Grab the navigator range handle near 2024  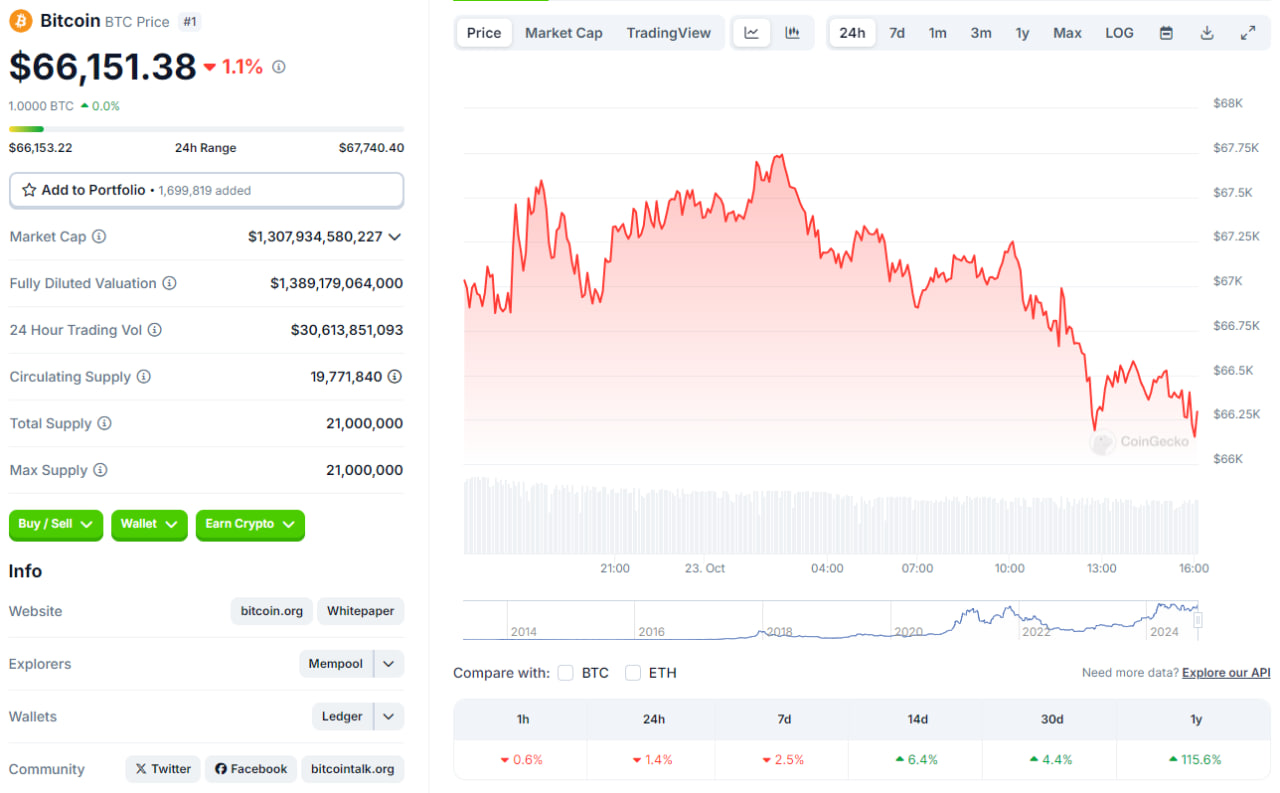(1197, 620)
